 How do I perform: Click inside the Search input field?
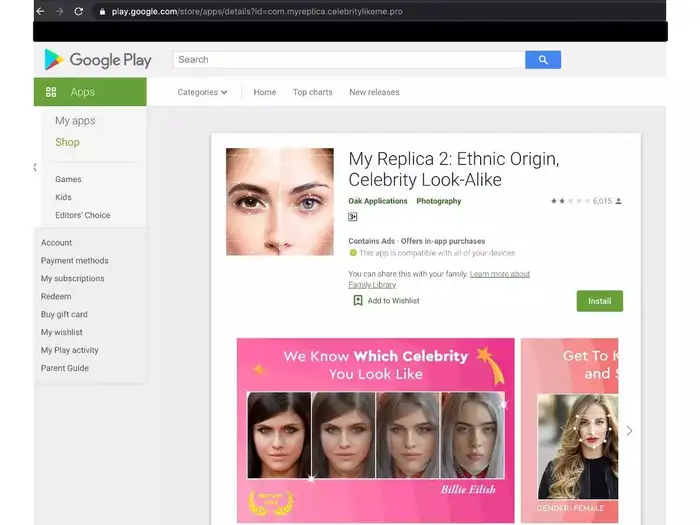tap(349, 60)
